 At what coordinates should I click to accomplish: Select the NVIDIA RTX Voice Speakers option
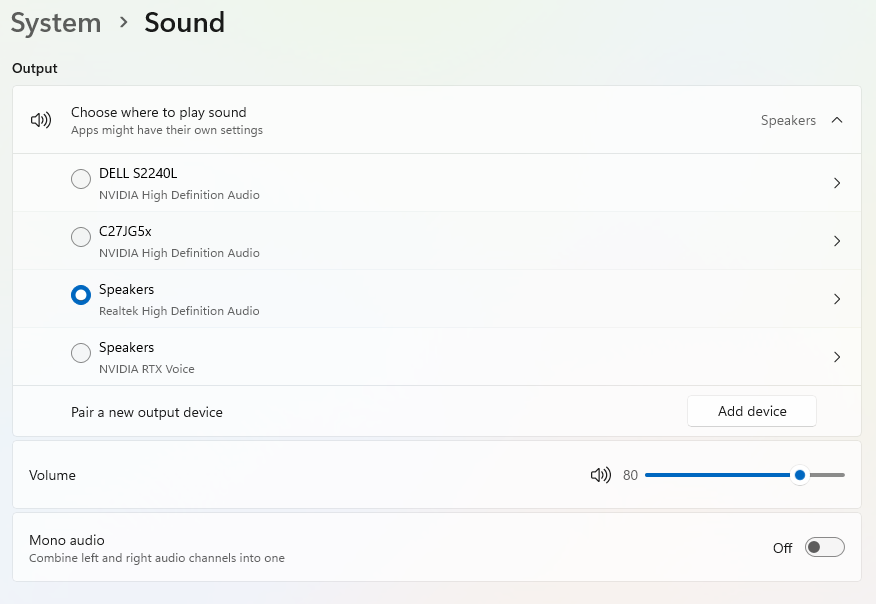click(x=81, y=353)
